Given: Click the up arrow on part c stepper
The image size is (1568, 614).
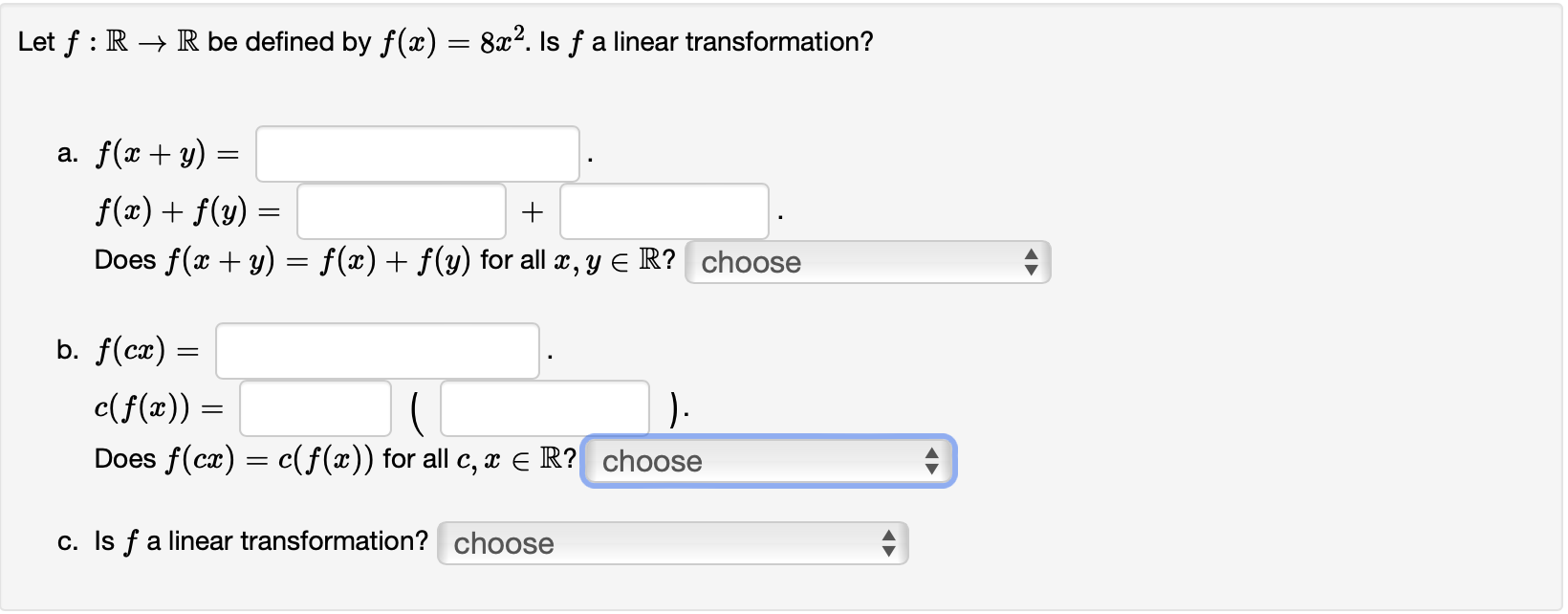Looking at the screenshot, I should tap(889, 537).
